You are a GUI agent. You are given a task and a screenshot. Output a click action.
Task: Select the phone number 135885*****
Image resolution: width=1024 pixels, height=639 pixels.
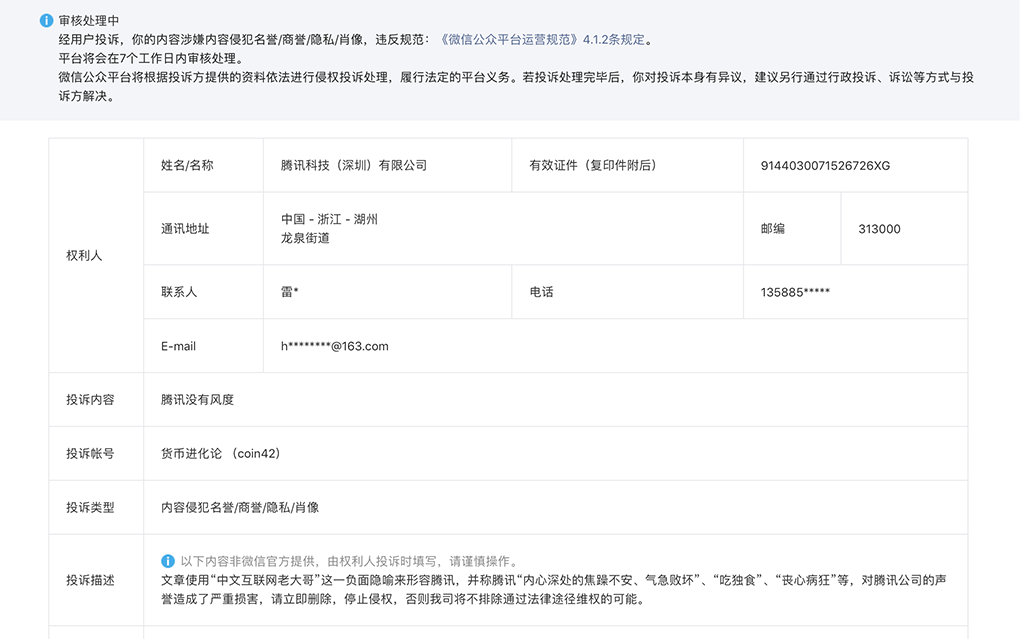point(795,292)
